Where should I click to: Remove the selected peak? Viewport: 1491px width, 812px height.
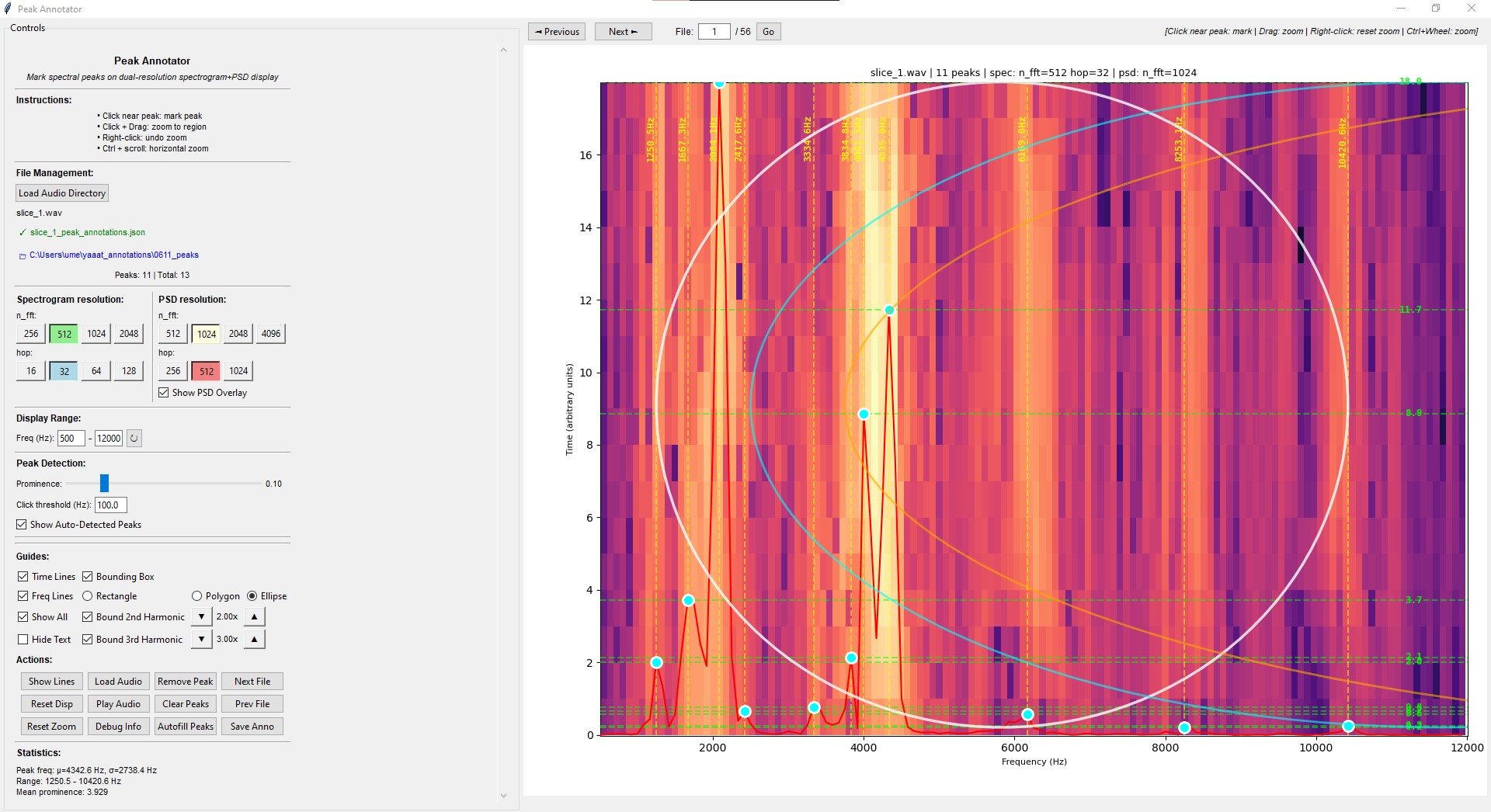[185, 682]
